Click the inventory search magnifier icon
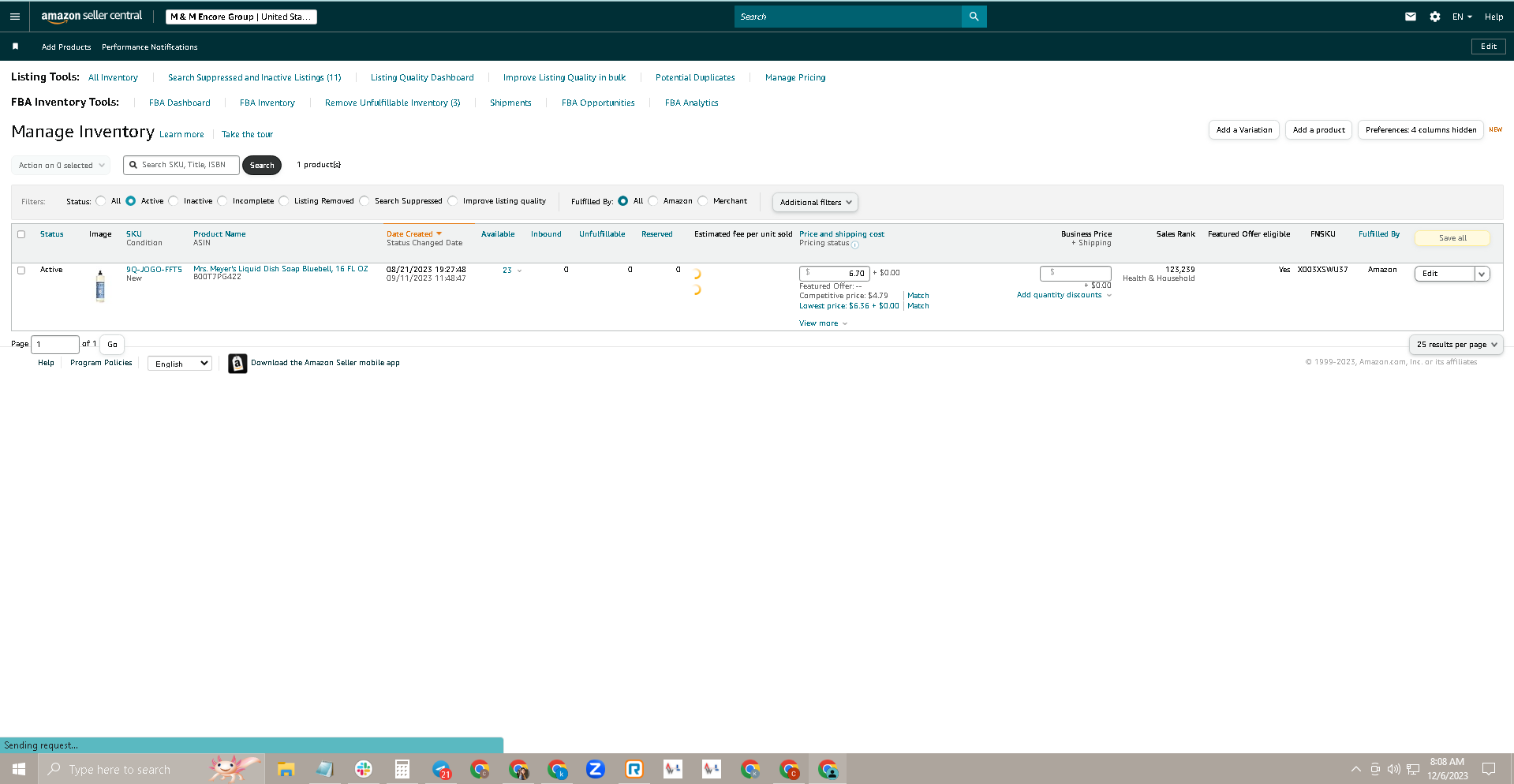 133,165
